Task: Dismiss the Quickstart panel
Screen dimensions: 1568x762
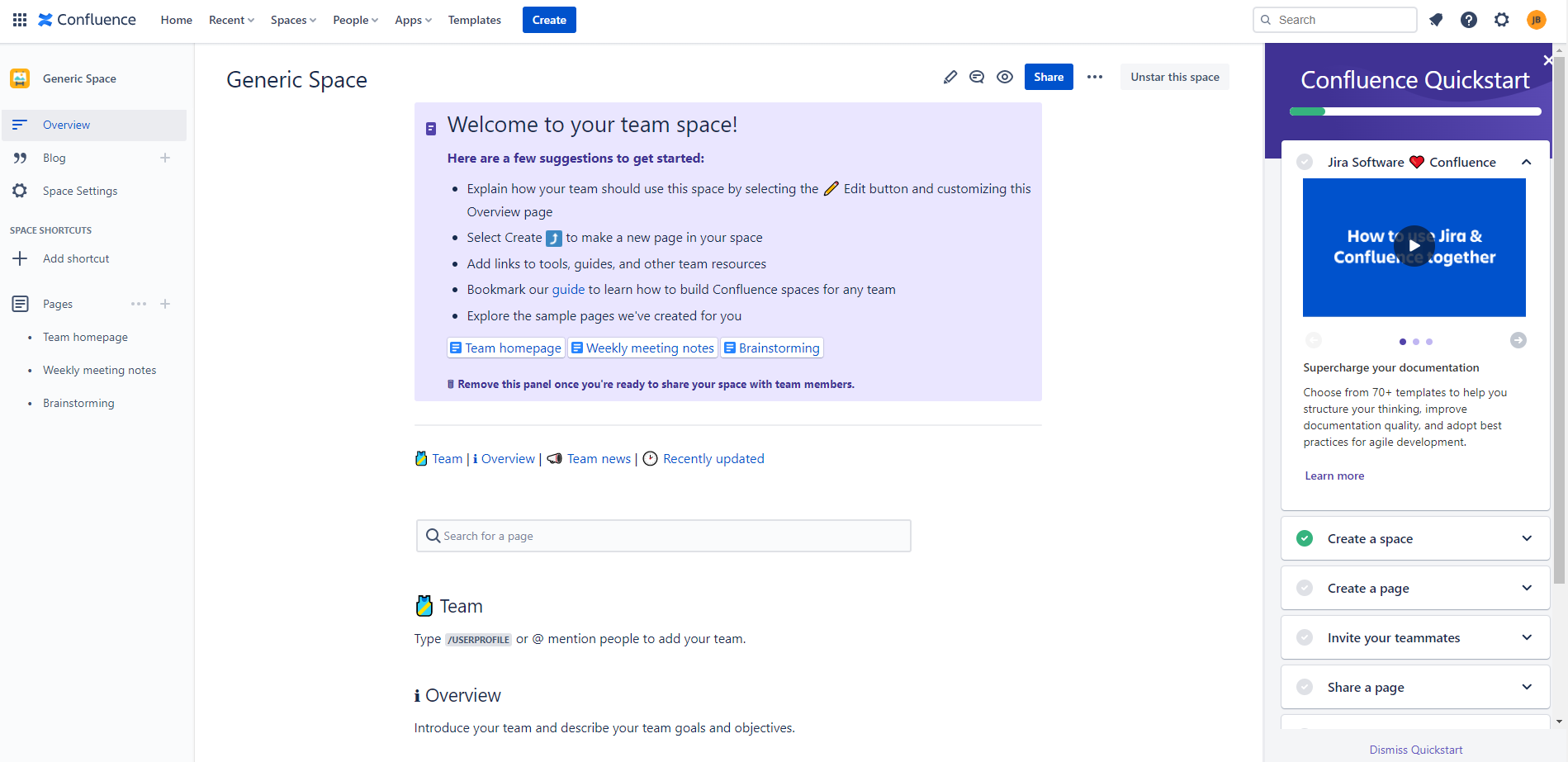Action: point(1415,749)
